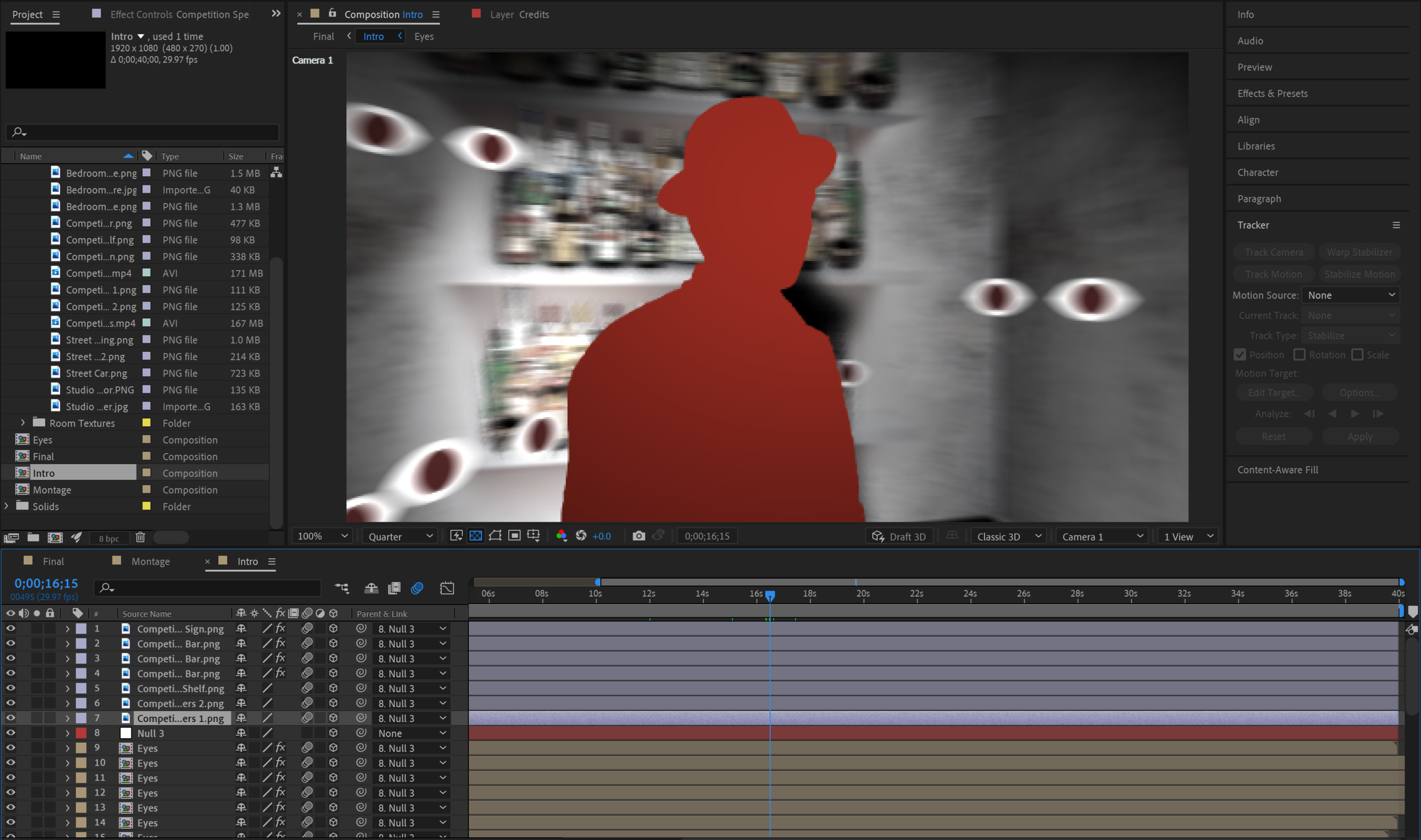This screenshot has height=840, width=1421.
Task: Open the Quarter resolution dropdown
Action: point(400,537)
